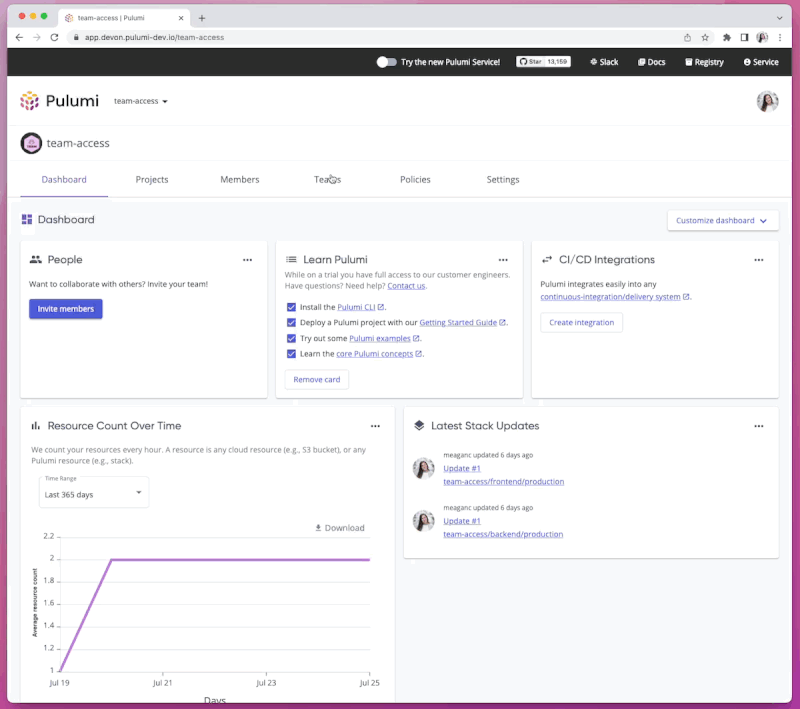Click avatar beside frontend/production update
800x709 pixels.
[423, 468]
